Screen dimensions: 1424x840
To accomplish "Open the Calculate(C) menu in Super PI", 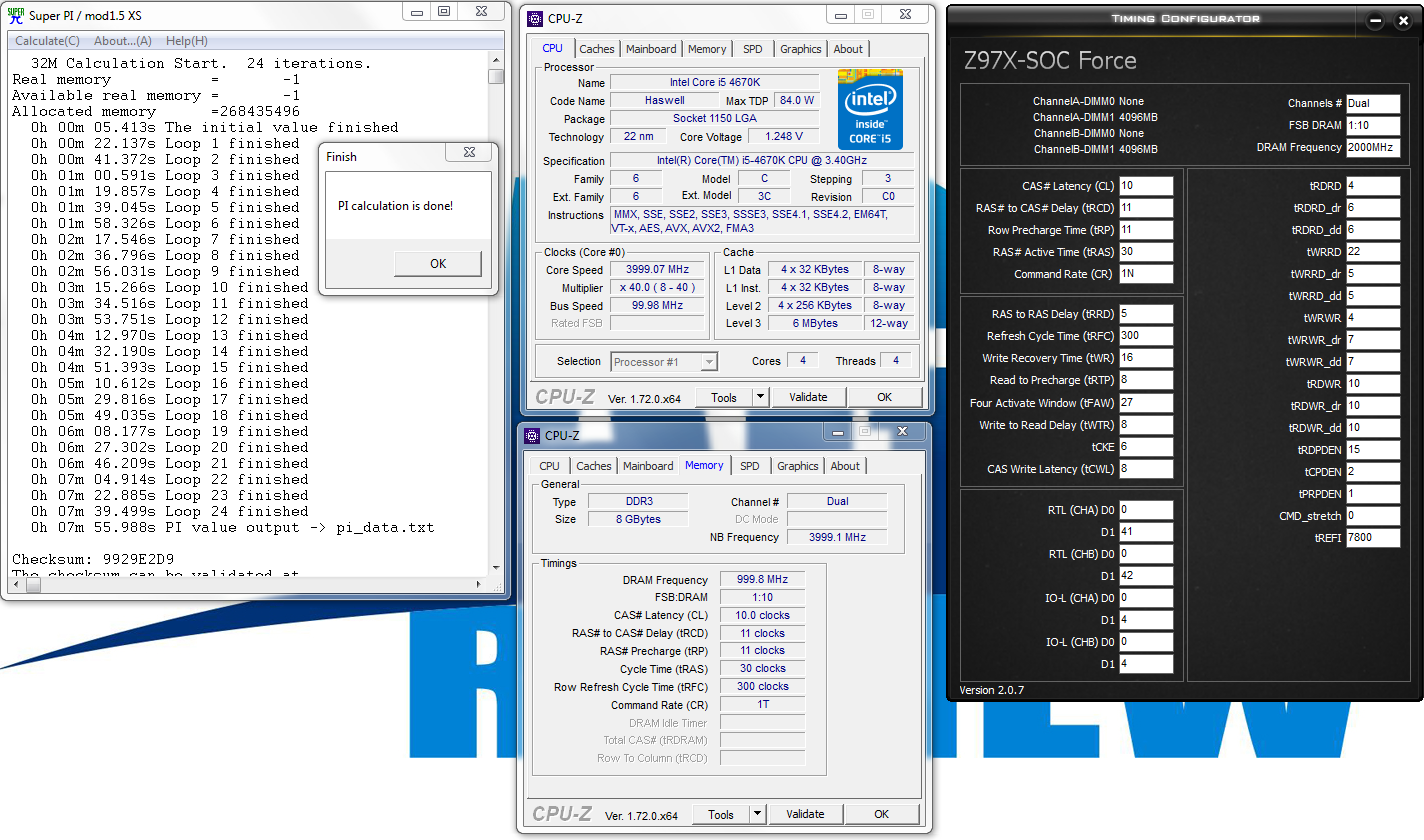I will [47, 41].
